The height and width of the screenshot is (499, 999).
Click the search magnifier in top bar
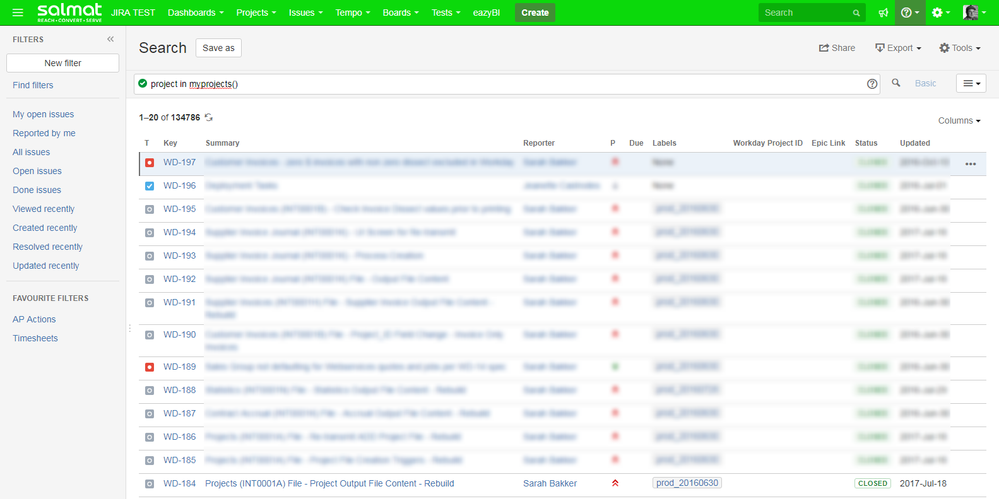pos(856,13)
